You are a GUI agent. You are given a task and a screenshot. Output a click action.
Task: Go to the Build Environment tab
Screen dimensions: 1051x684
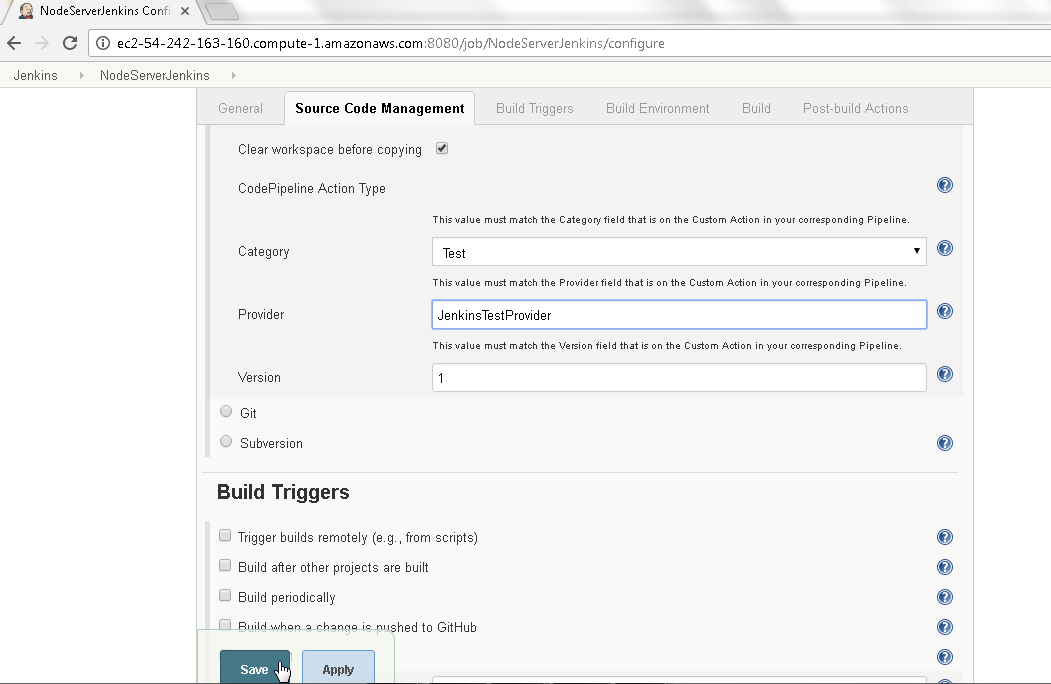[x=658, y=109]
